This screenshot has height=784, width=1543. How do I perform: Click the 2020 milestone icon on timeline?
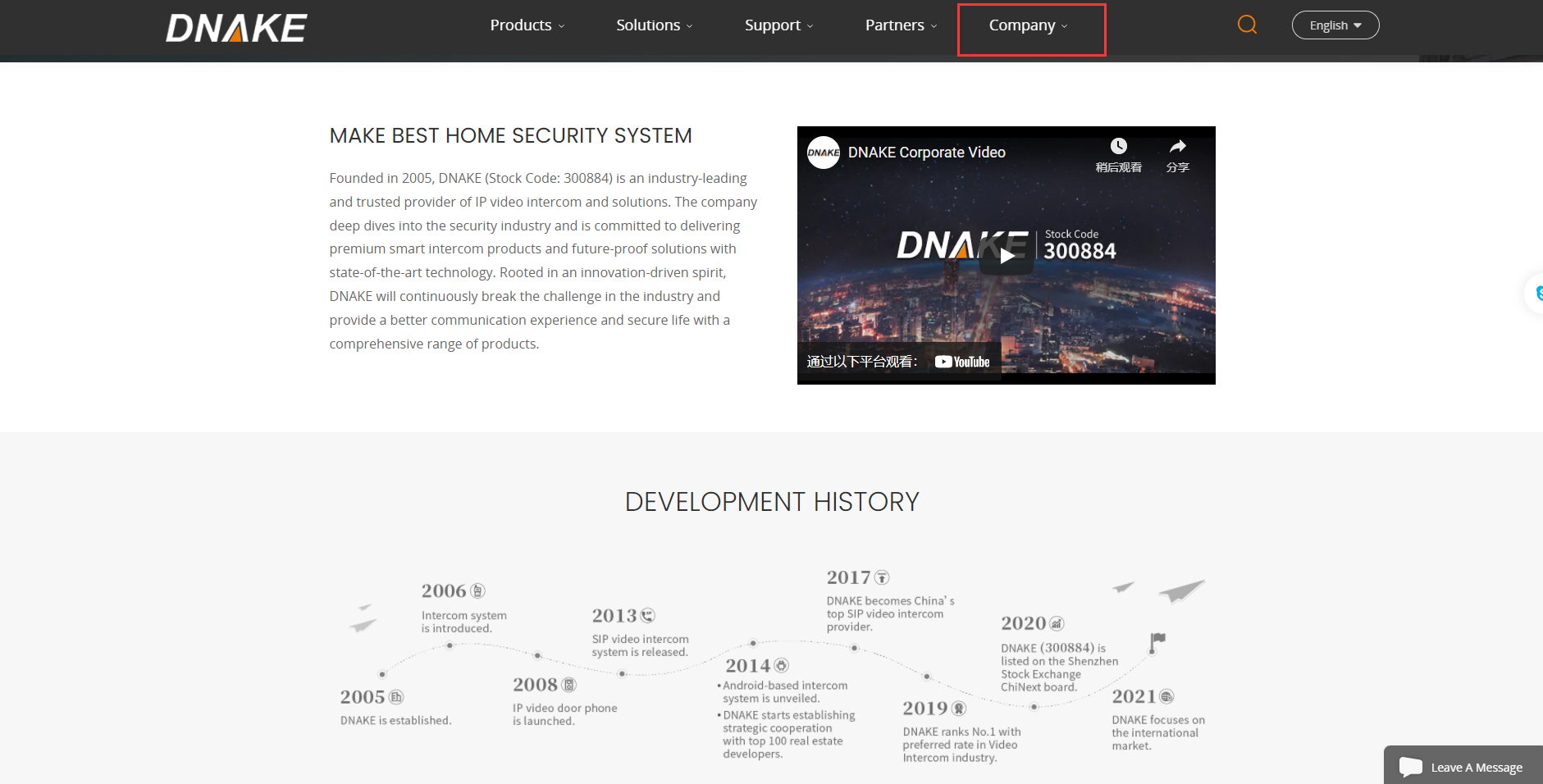[x=1057, y=624]
